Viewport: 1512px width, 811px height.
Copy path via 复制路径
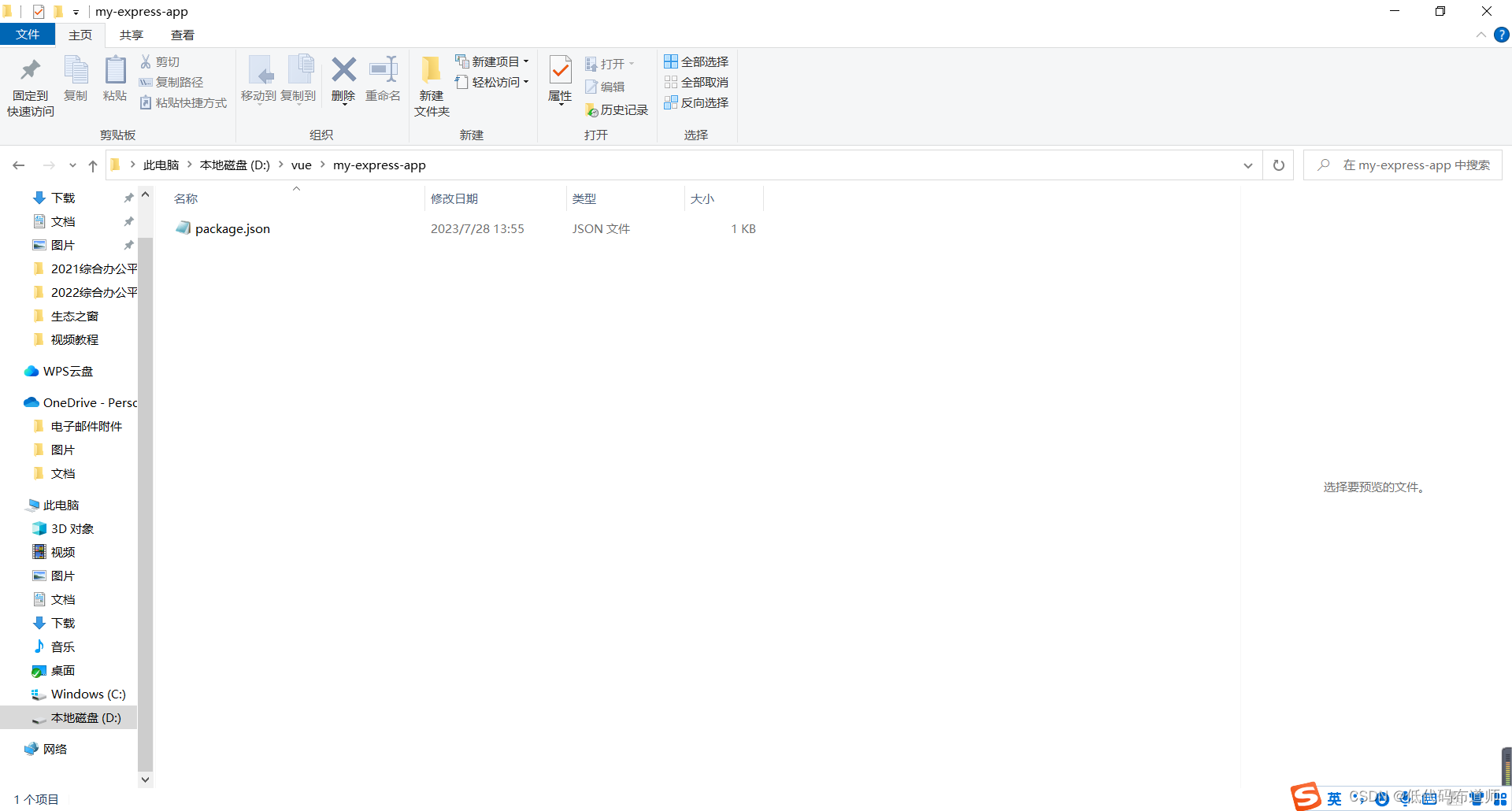coord(172,82)
